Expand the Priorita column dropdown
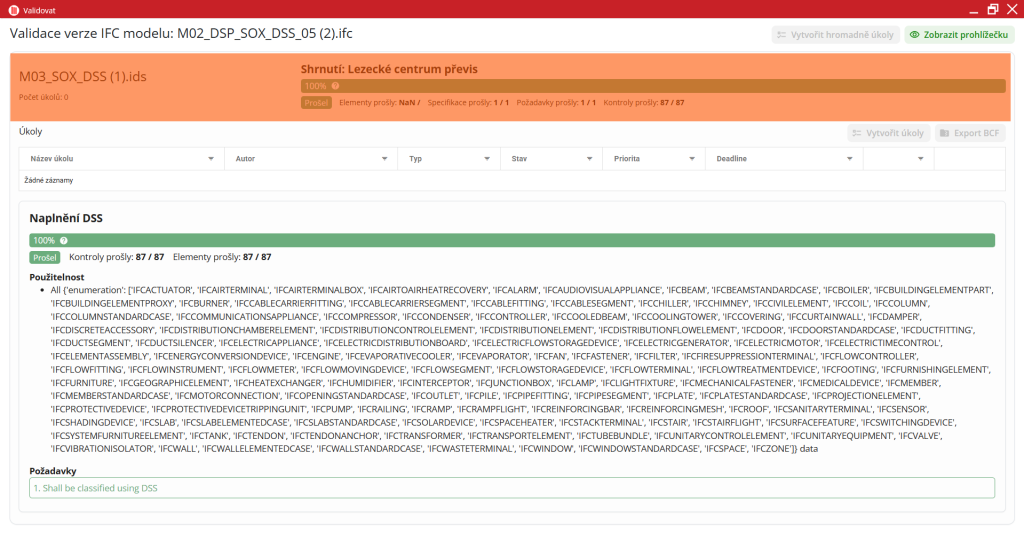Viewport: 1024px width, 549px height. (692, 159)
